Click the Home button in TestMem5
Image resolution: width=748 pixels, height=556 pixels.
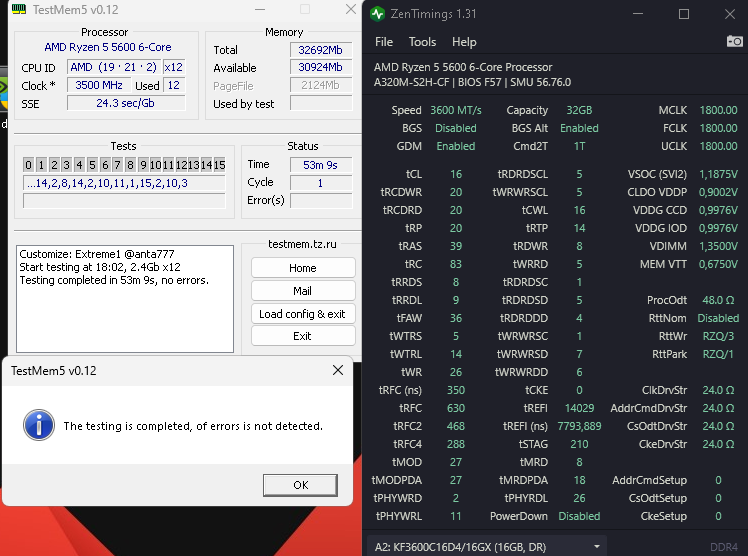(x=303, y=268)
